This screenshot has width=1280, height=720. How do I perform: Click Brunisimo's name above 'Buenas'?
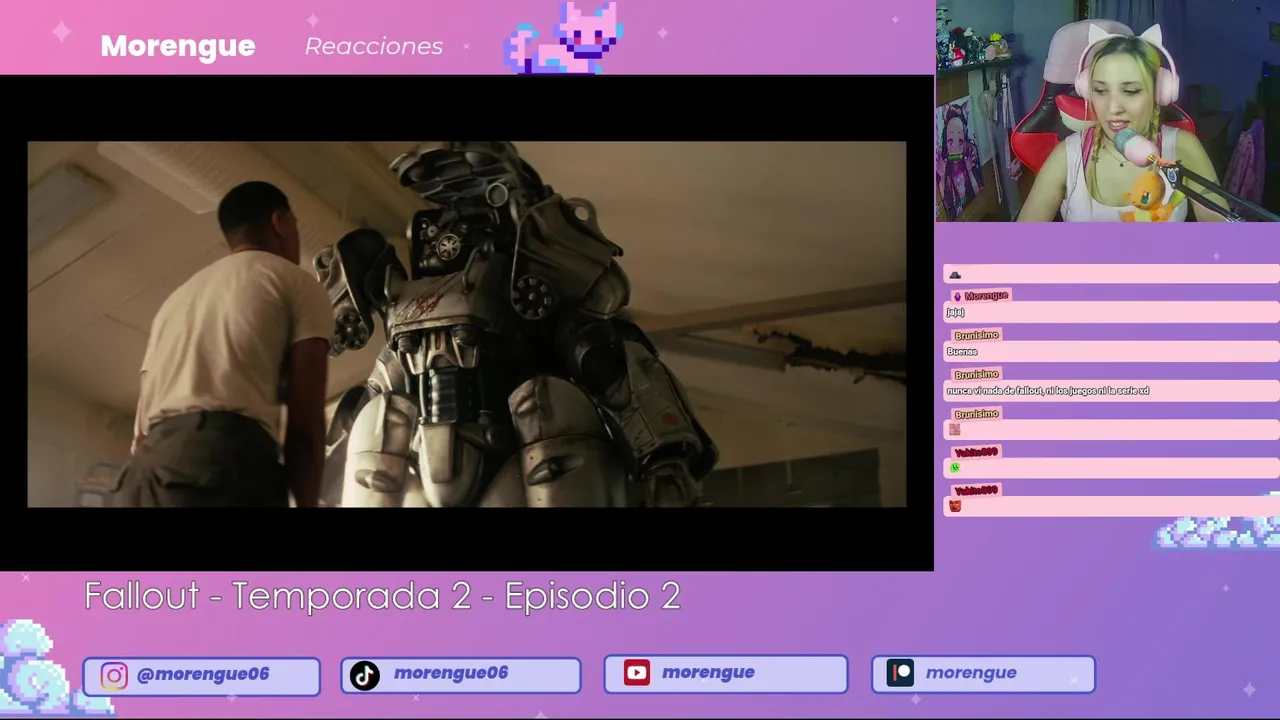[976, 335]
